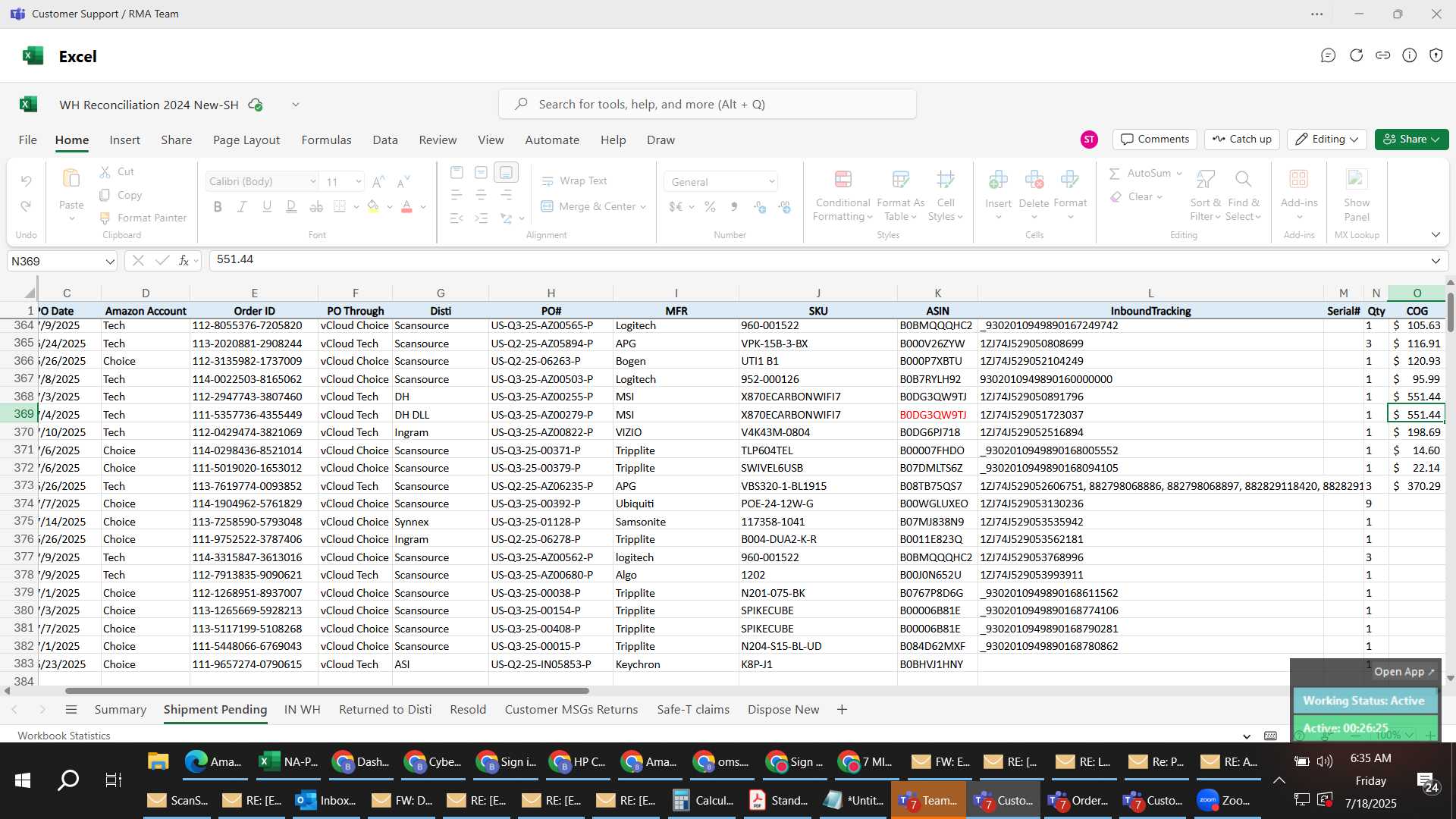Open Sort & Filter menu
The image size is (1456, 819).
point(1205,196)
